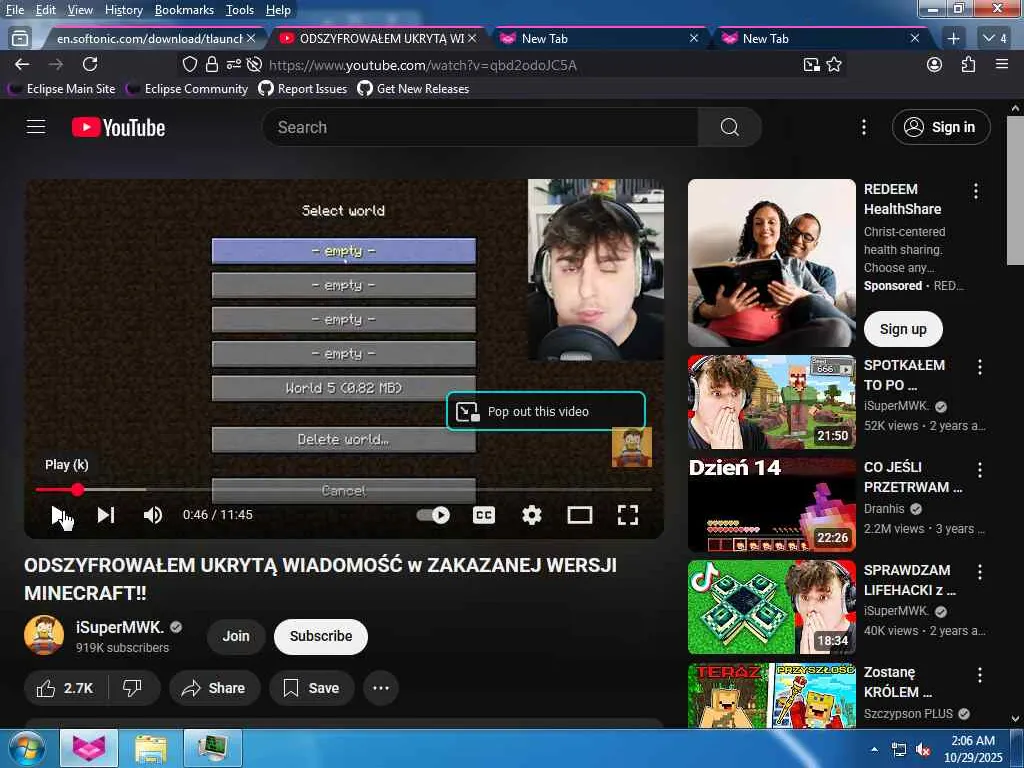1024x768 pixels.
Task: Click the shield tracking protection icon
Action: [189, 64]
